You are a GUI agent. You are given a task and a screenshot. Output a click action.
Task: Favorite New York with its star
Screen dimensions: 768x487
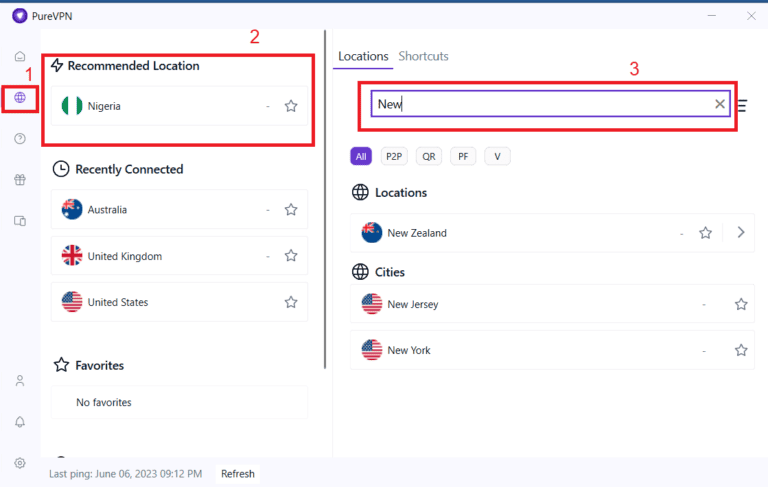741,350
